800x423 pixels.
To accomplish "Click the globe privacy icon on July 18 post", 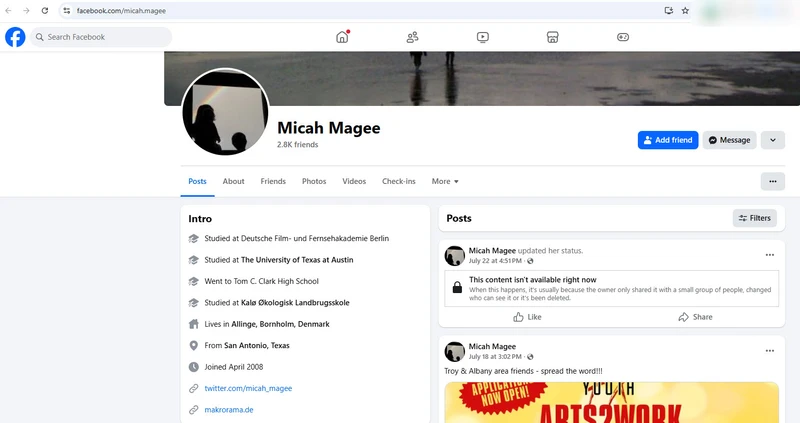I will (x=530, y=357).
